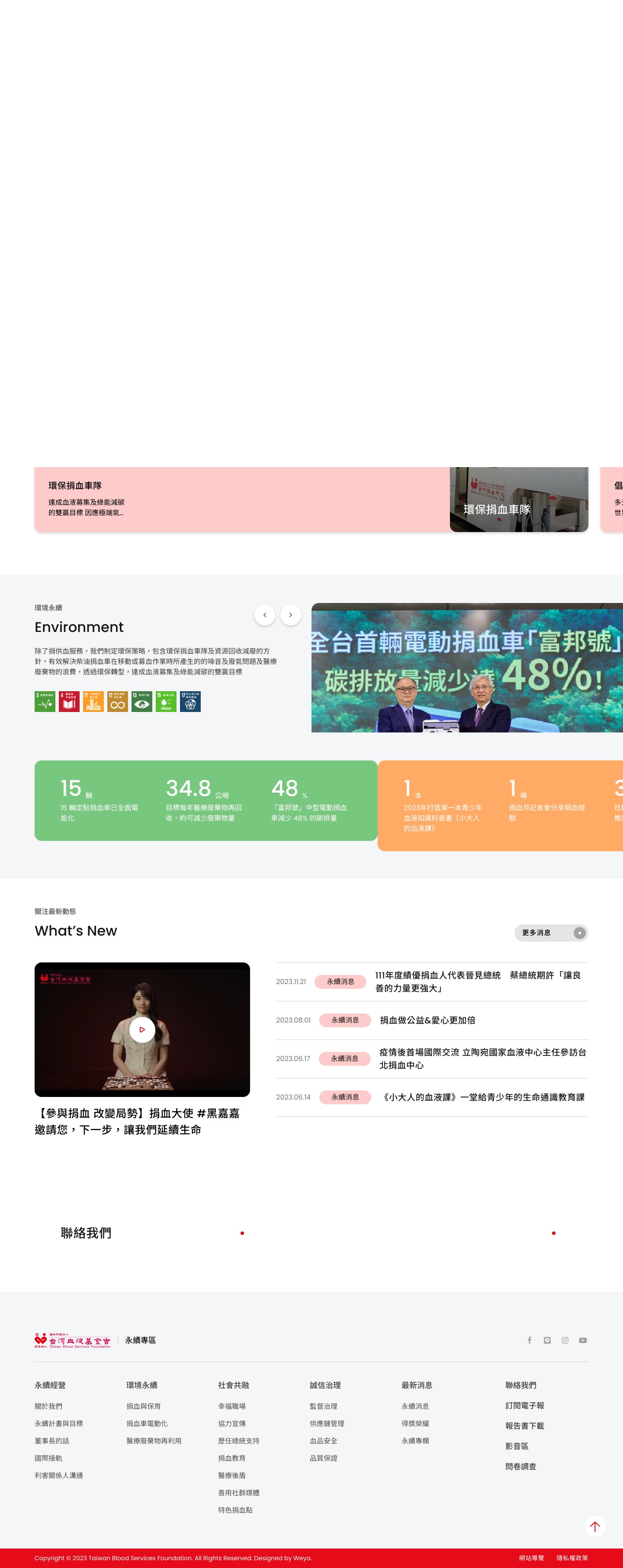Open the LINE social icon
The height and width of the screenshot is (1568, 623).
(x=547, y=1340)
